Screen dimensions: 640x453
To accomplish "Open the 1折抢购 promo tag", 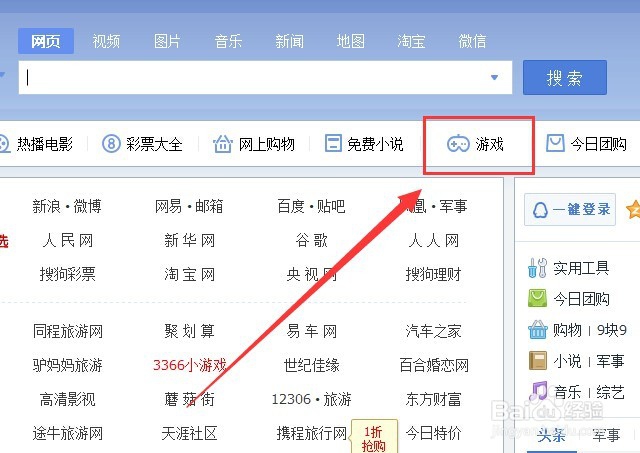I will tap(373, 437).
